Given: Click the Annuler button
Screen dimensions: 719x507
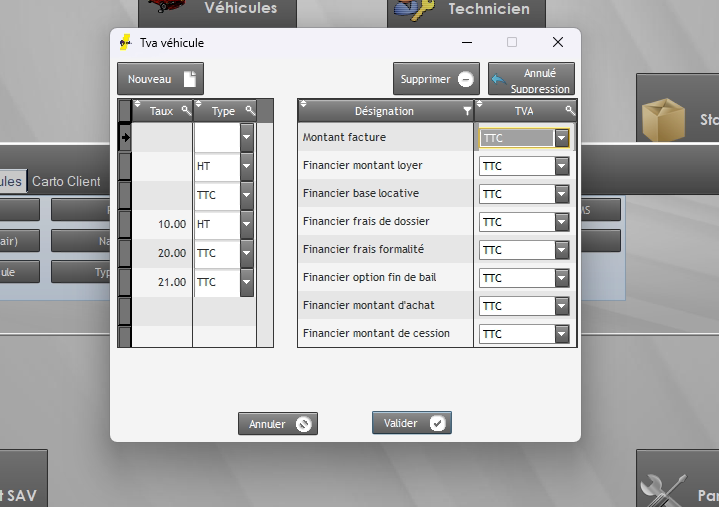Looking at the screenshot, I should 277,424.
